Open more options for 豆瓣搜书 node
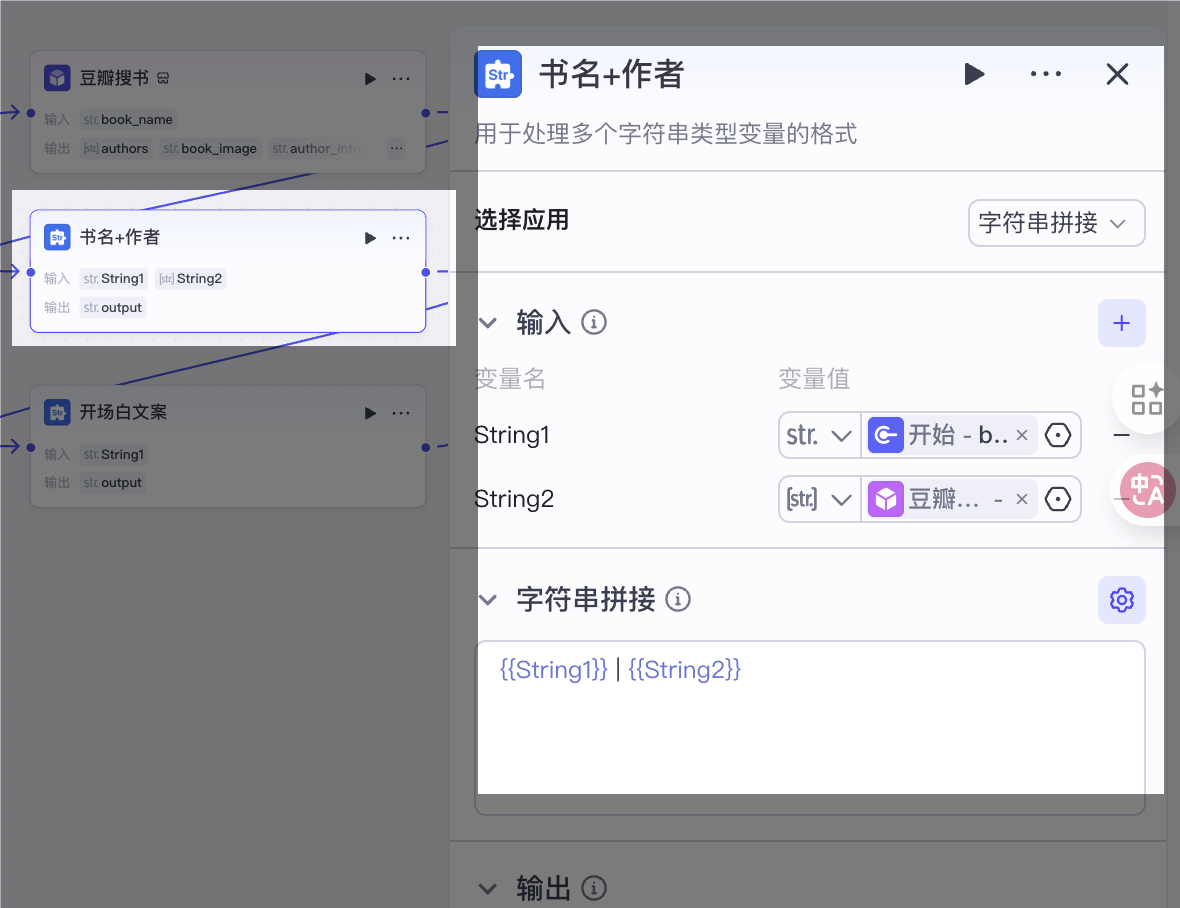 point(401,78)
